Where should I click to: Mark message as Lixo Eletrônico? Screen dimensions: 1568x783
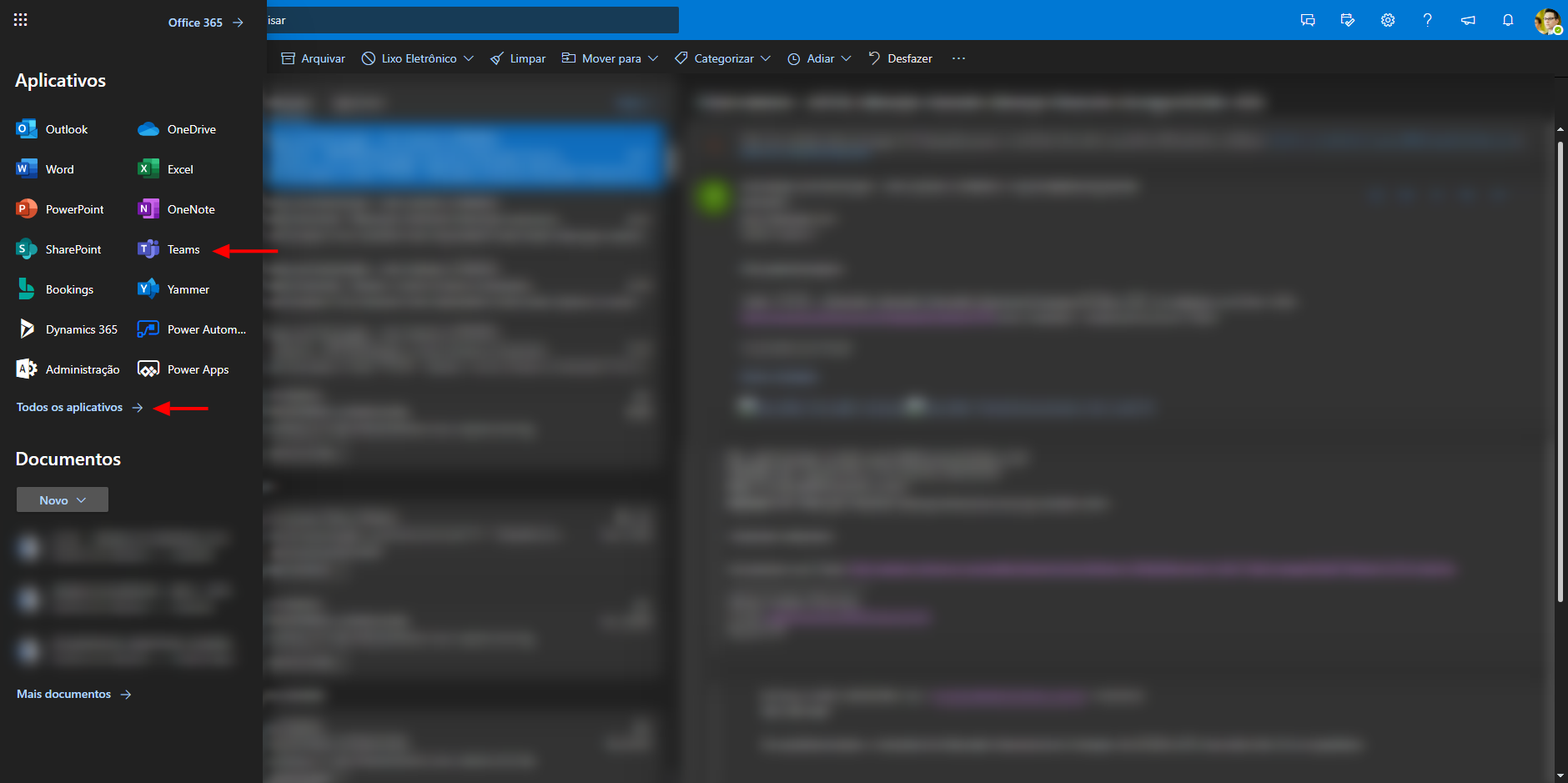tap(409, 58)
